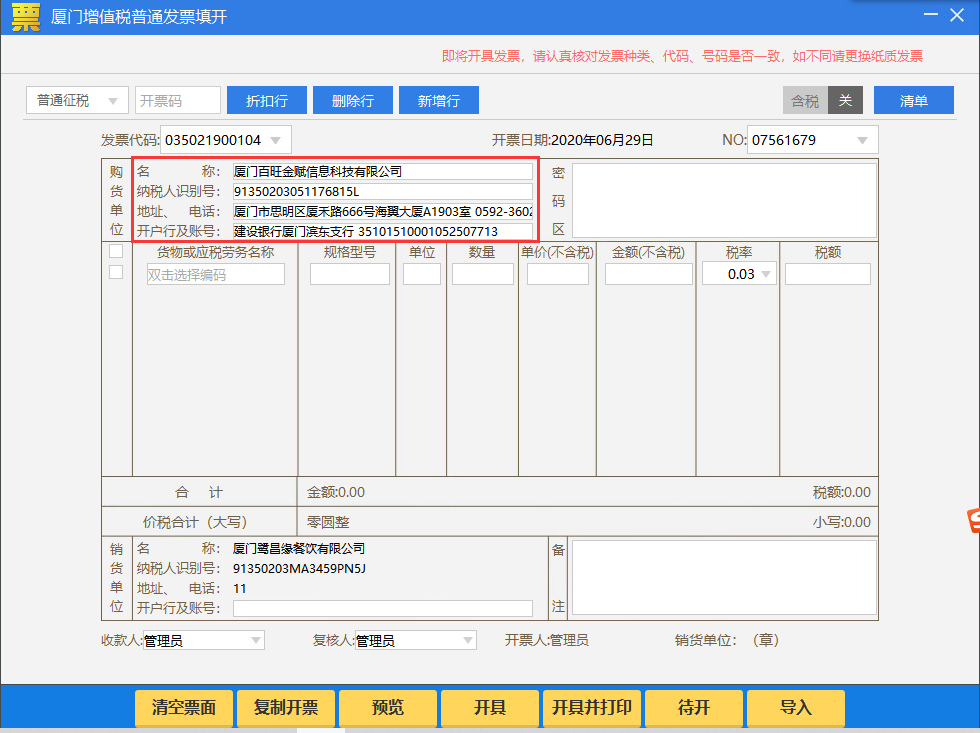This screenshot has width=980, height=733.
Task: Click seller name 厦门鹭昌缘餐饮有限公司
Action: coord(299,549)
